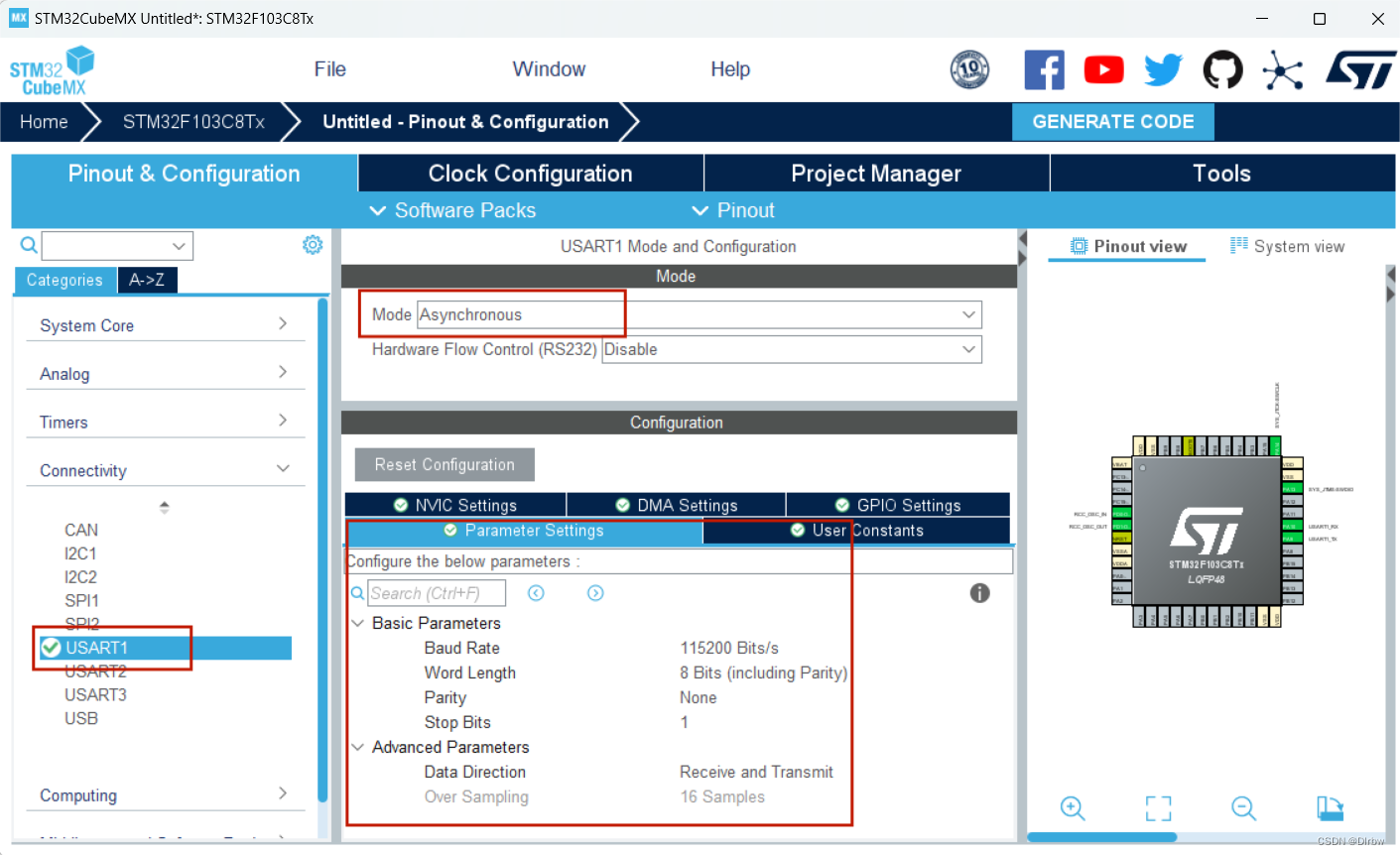Click the GENERATE CODE button
This screenshot has width=1400, height=855.
pyautogui.click(x=1112, y=122)
